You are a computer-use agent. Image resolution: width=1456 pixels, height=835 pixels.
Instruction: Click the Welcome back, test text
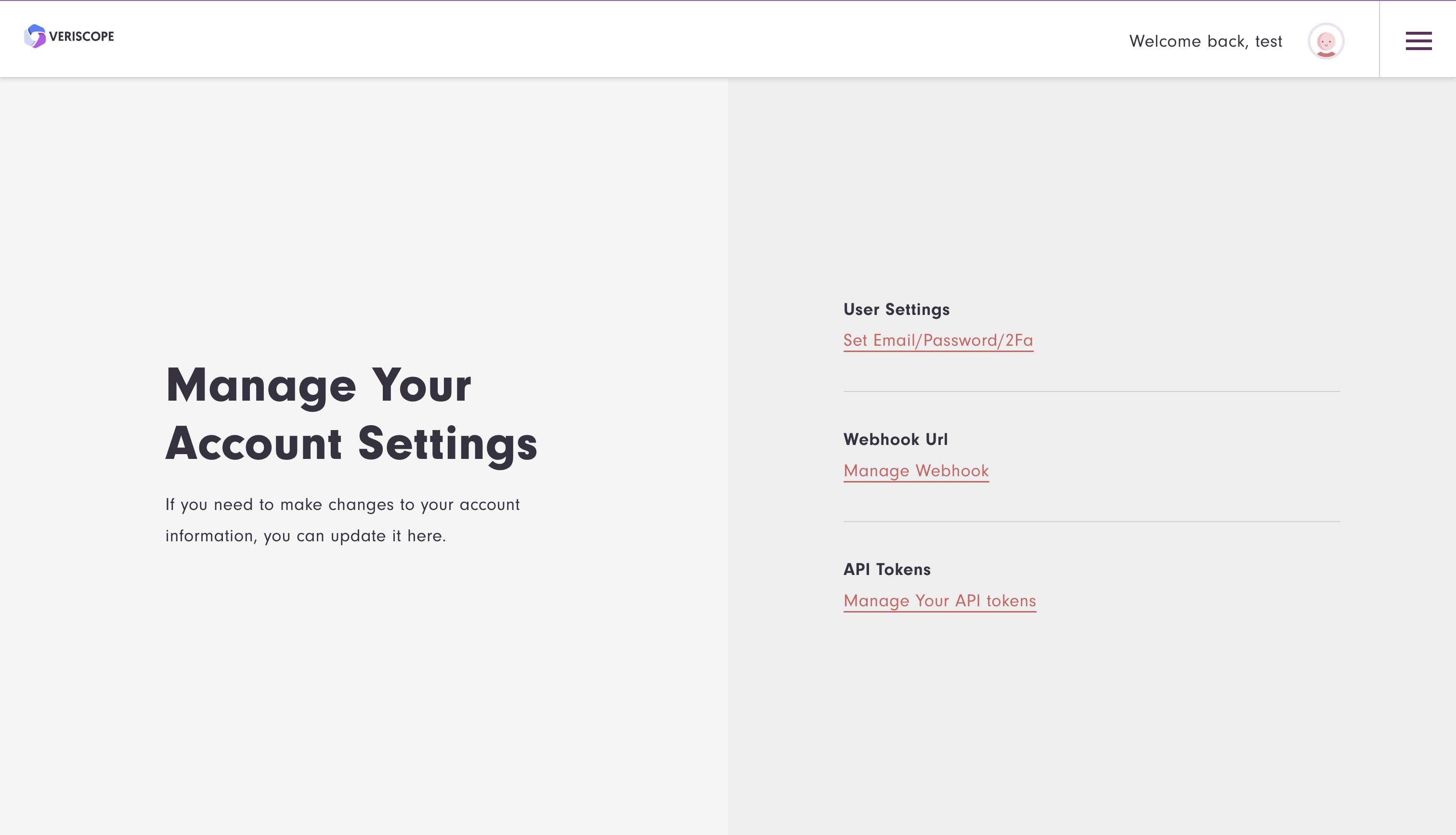(1206, 41)
